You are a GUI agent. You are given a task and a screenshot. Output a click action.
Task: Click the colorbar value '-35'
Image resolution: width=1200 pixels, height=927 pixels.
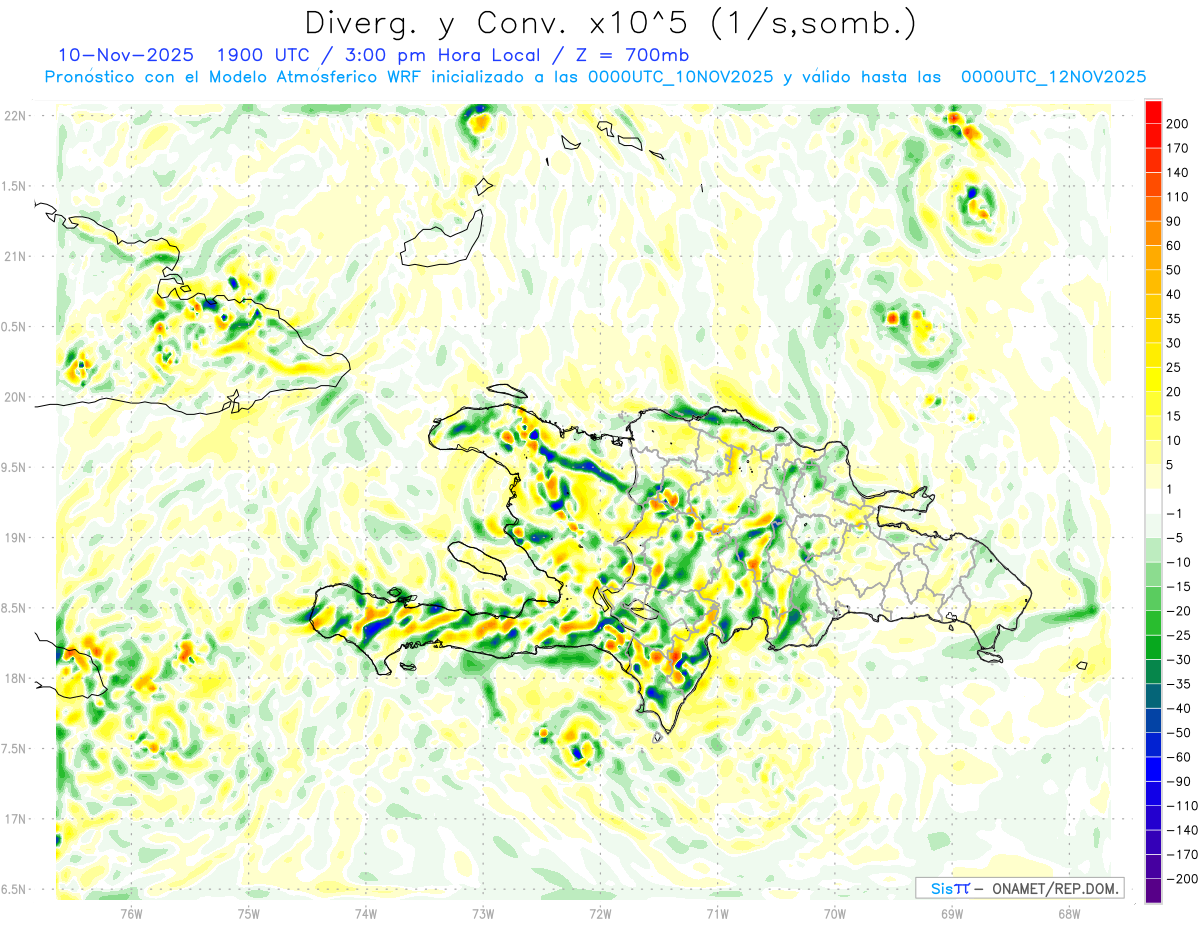pyautogui.click(x=1179, y=684)
